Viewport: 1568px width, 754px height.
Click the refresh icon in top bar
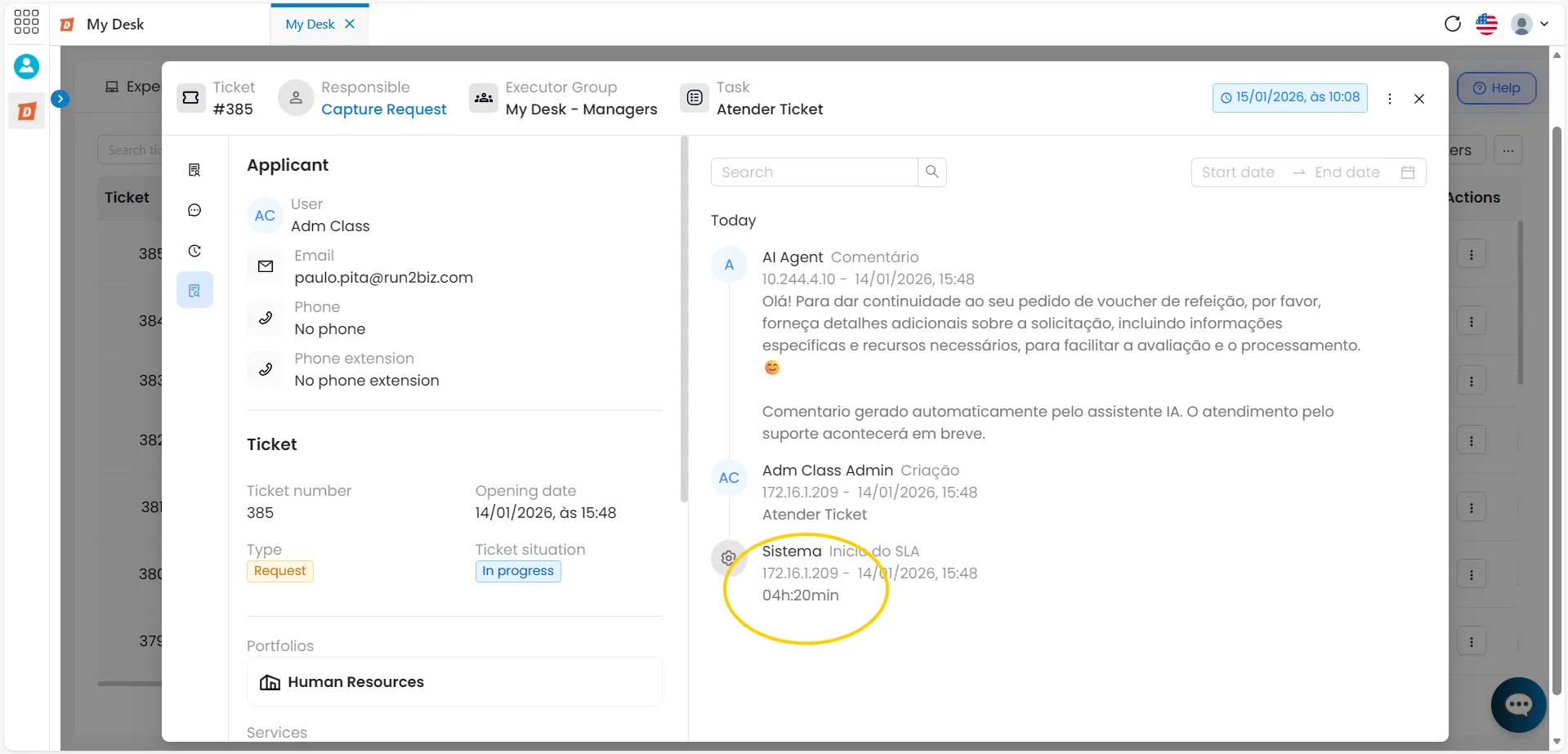click(1452, 24)
